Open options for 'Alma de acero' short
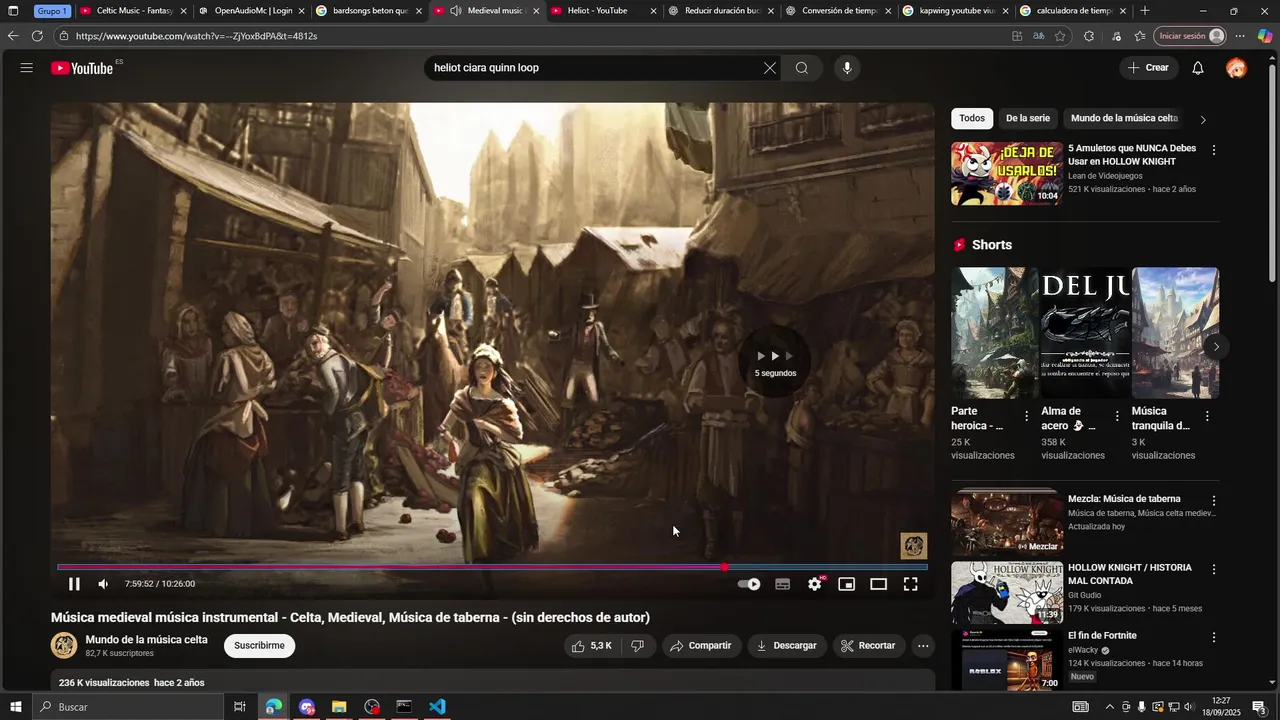 point(1117,416)
